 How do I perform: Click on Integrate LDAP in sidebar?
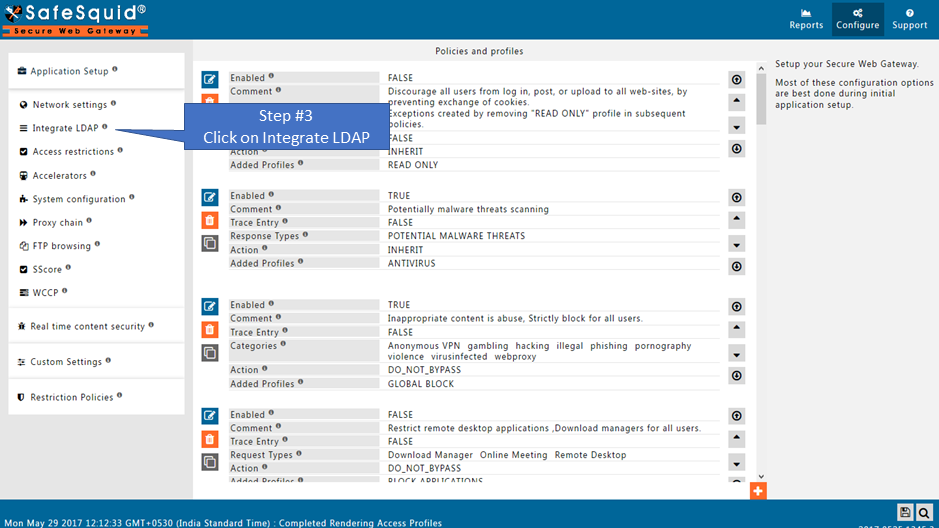[65, 128]
